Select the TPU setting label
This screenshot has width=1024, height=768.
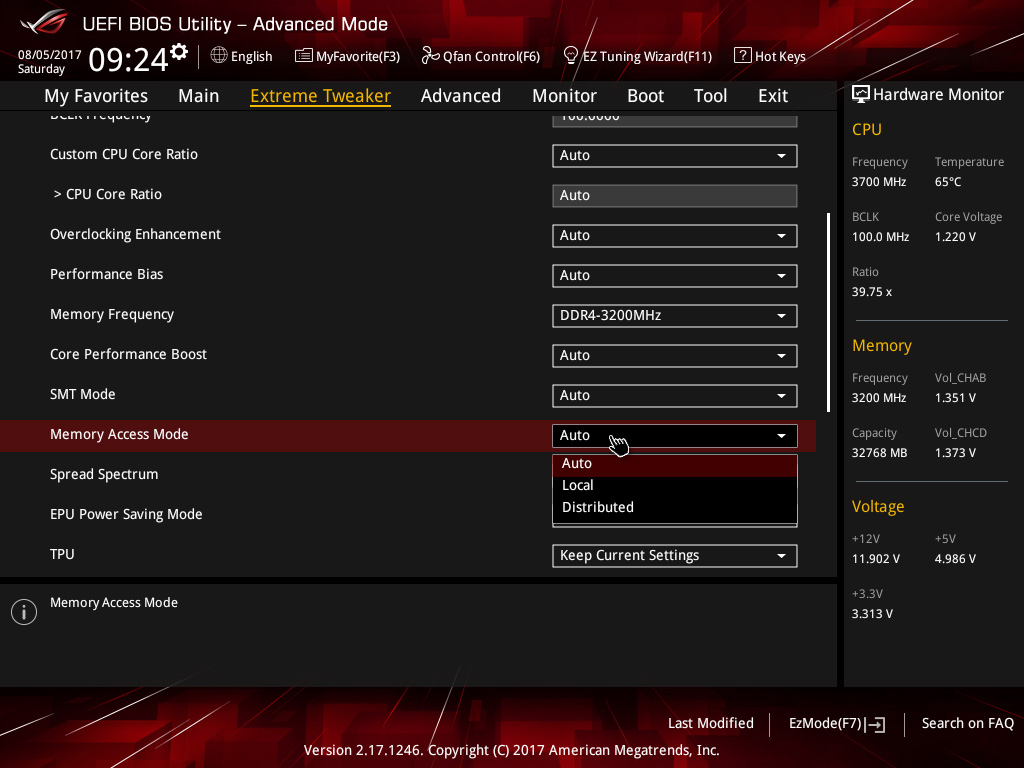pos(62,554)
